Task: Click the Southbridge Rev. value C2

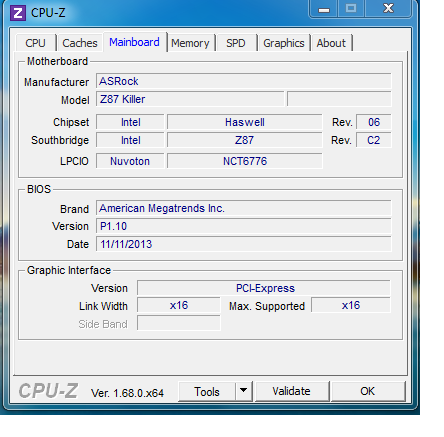Action: [x=374, y=140]
